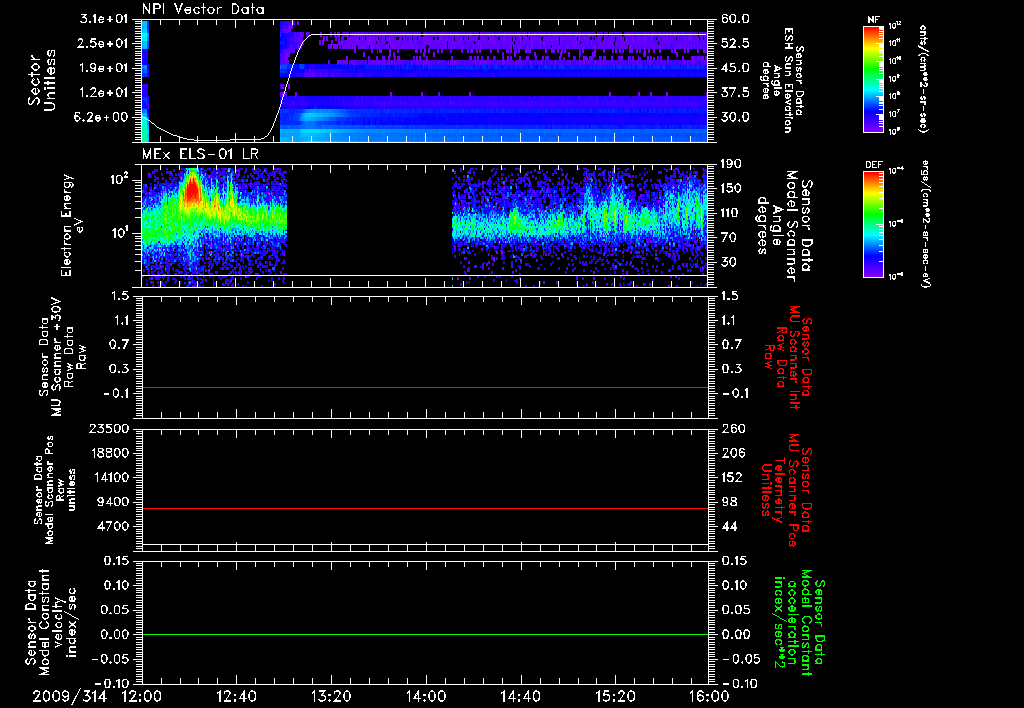The height and width of the screenshot is (708, 1024).
Task: Click the red electron burst in ELS spectrogram
Action: click(191, 191)
